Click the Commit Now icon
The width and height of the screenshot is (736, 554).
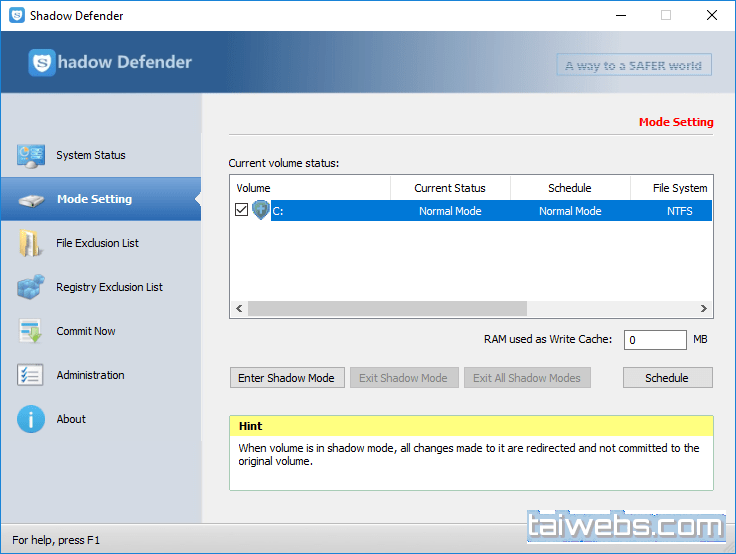pos(31,331)
